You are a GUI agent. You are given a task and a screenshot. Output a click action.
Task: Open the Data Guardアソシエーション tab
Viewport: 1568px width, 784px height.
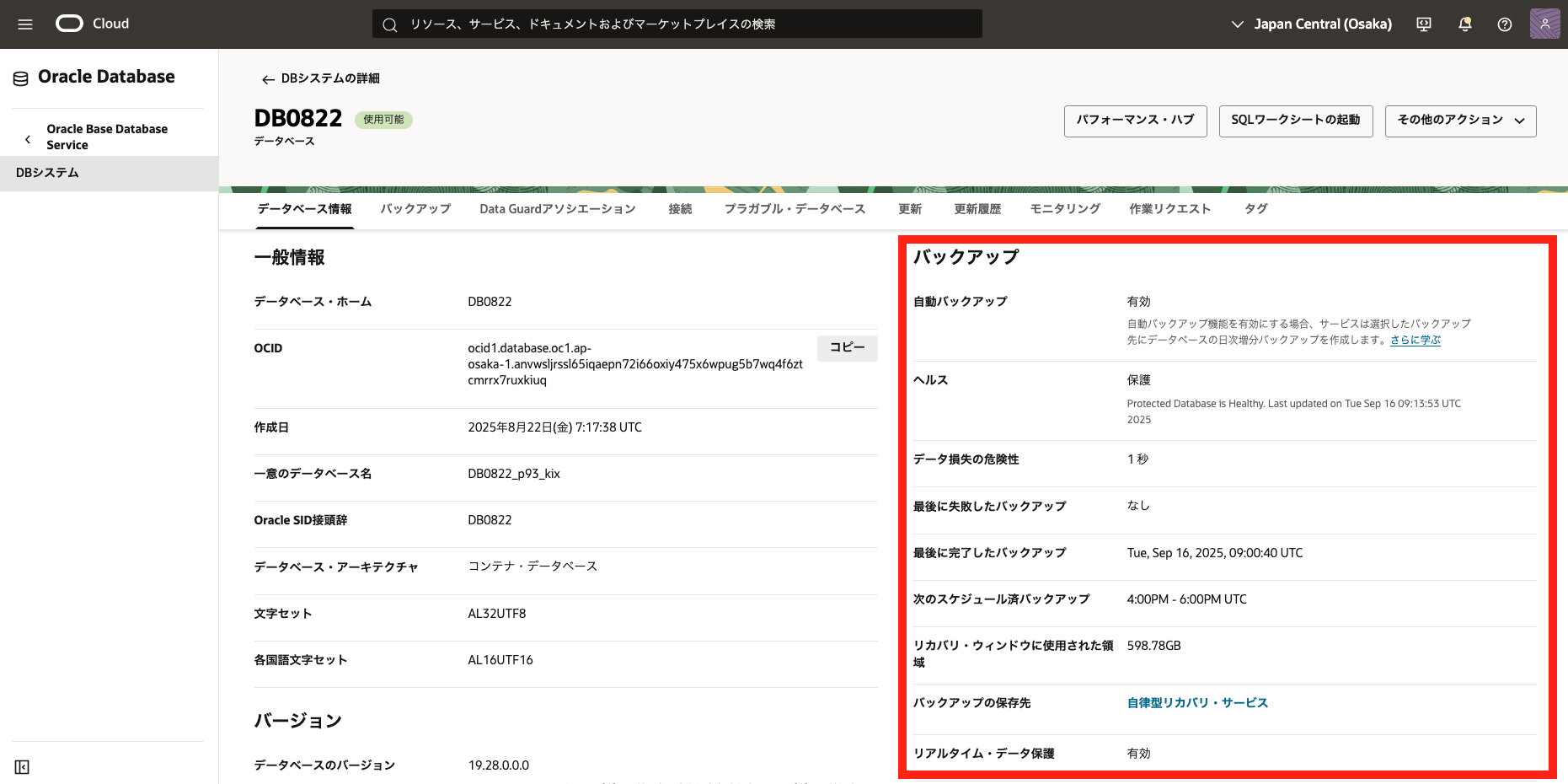pos(557,209)
